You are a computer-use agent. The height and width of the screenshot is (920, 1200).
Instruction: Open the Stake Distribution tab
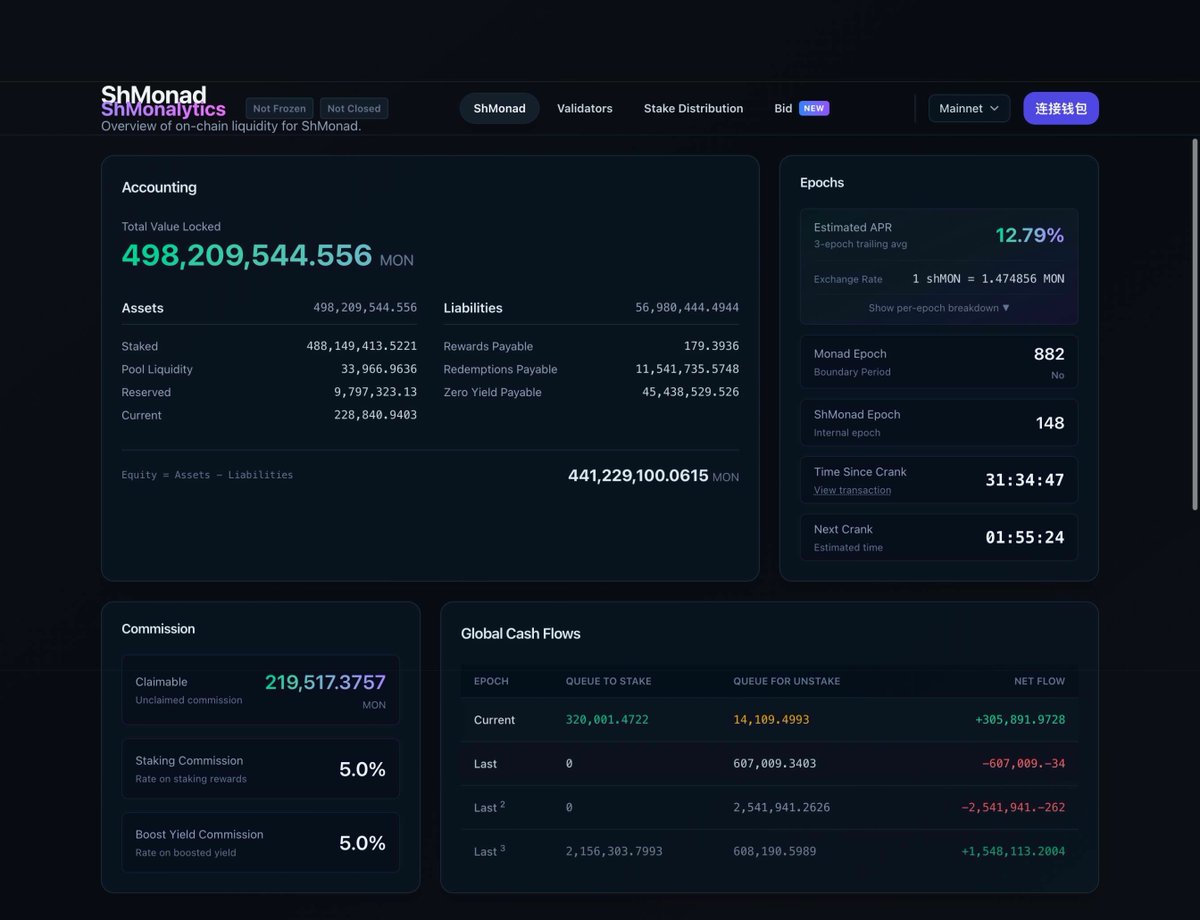[693, 108]
